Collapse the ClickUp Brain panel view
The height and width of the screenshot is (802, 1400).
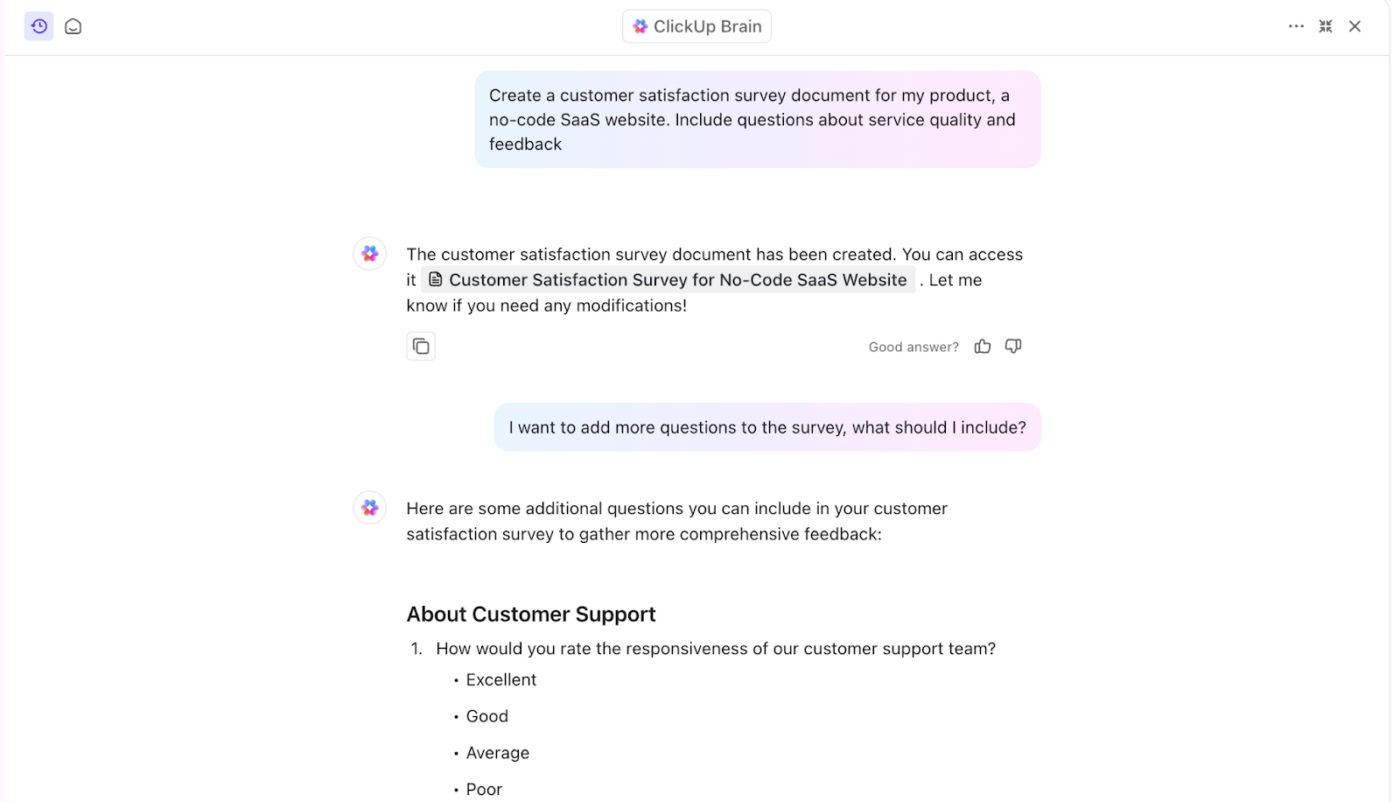point(1326,27)
